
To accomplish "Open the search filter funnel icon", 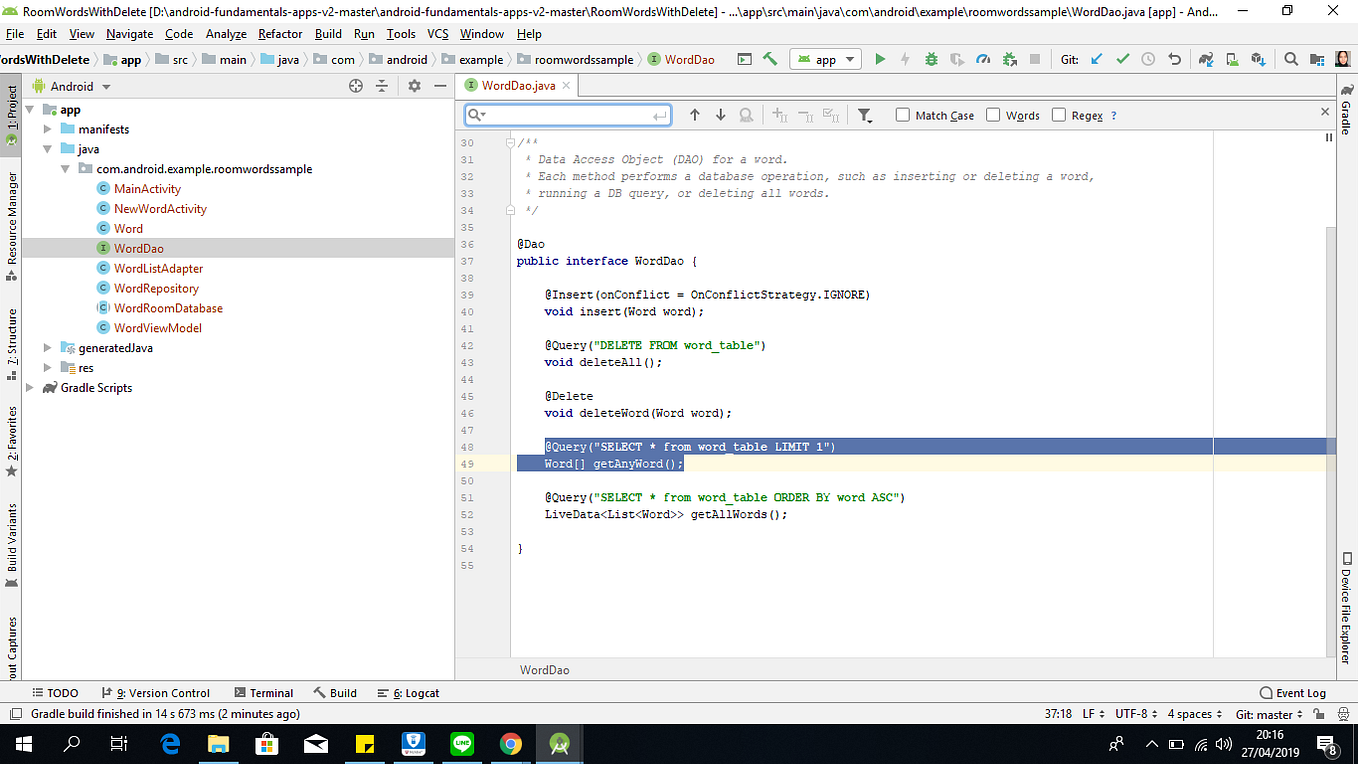I will coord(865,115).
